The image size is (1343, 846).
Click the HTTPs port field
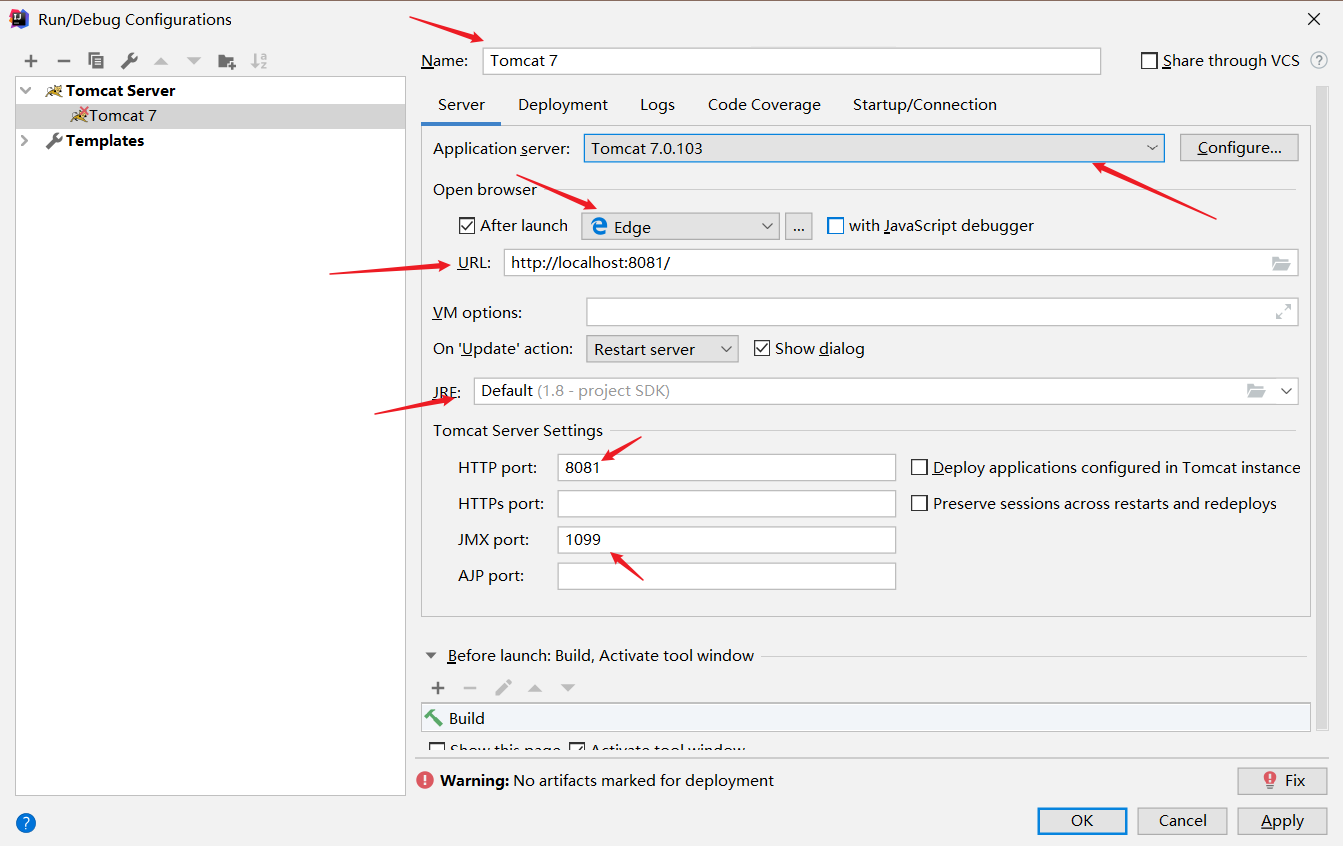click(726, 503)
